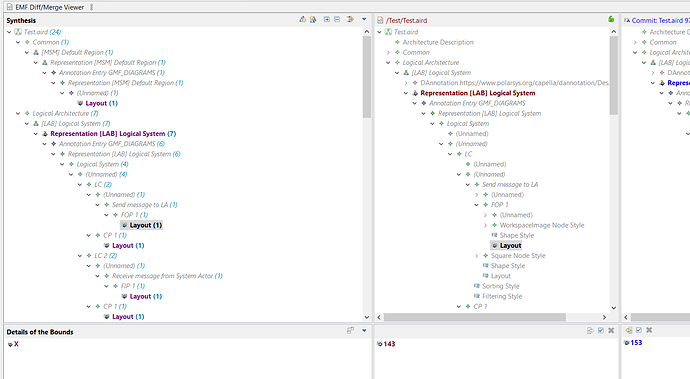The image size is (690, 379).
Task: Expand Common node in /Test/Test.aird pane
Action: point(388,52)
